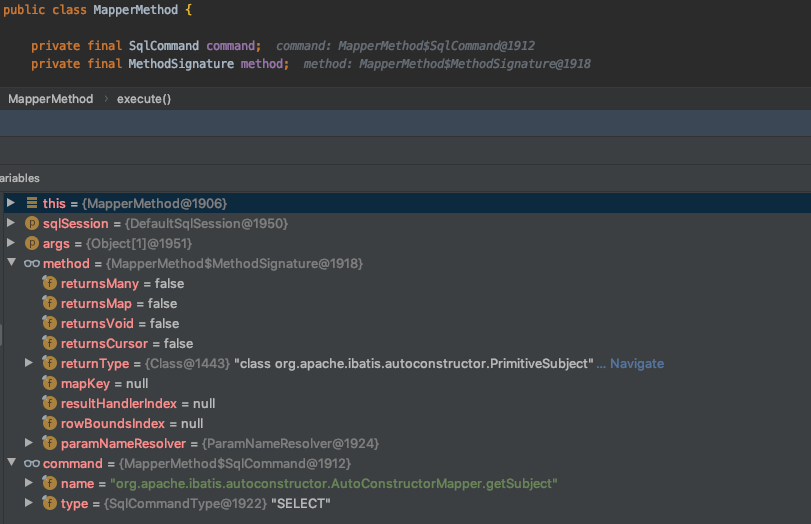Click the PrimitiveSubject class string value
The height and width of the screenshot is (524, 811).
point(414,364)
